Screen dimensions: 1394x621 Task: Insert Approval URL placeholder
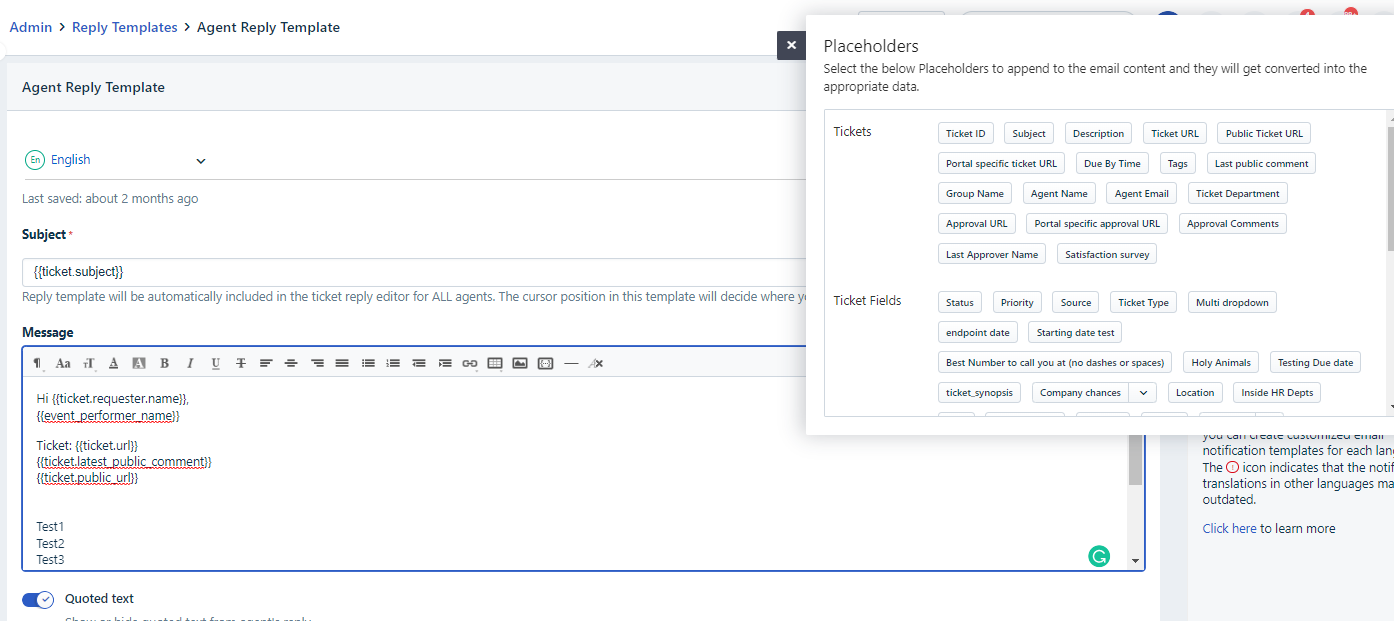(x=977, y=224)
